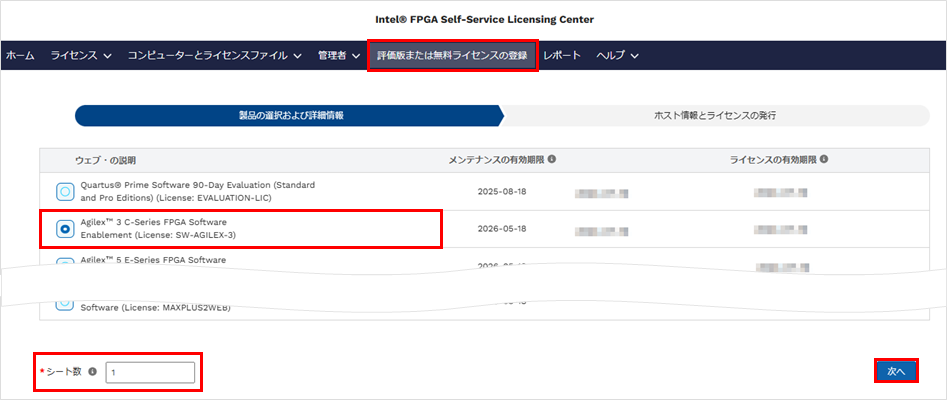Click Agilex 3 C-Series SW-AGILEX-3 description text
The width and height of the screenshot is (947, 400).
tap(158, 229)
